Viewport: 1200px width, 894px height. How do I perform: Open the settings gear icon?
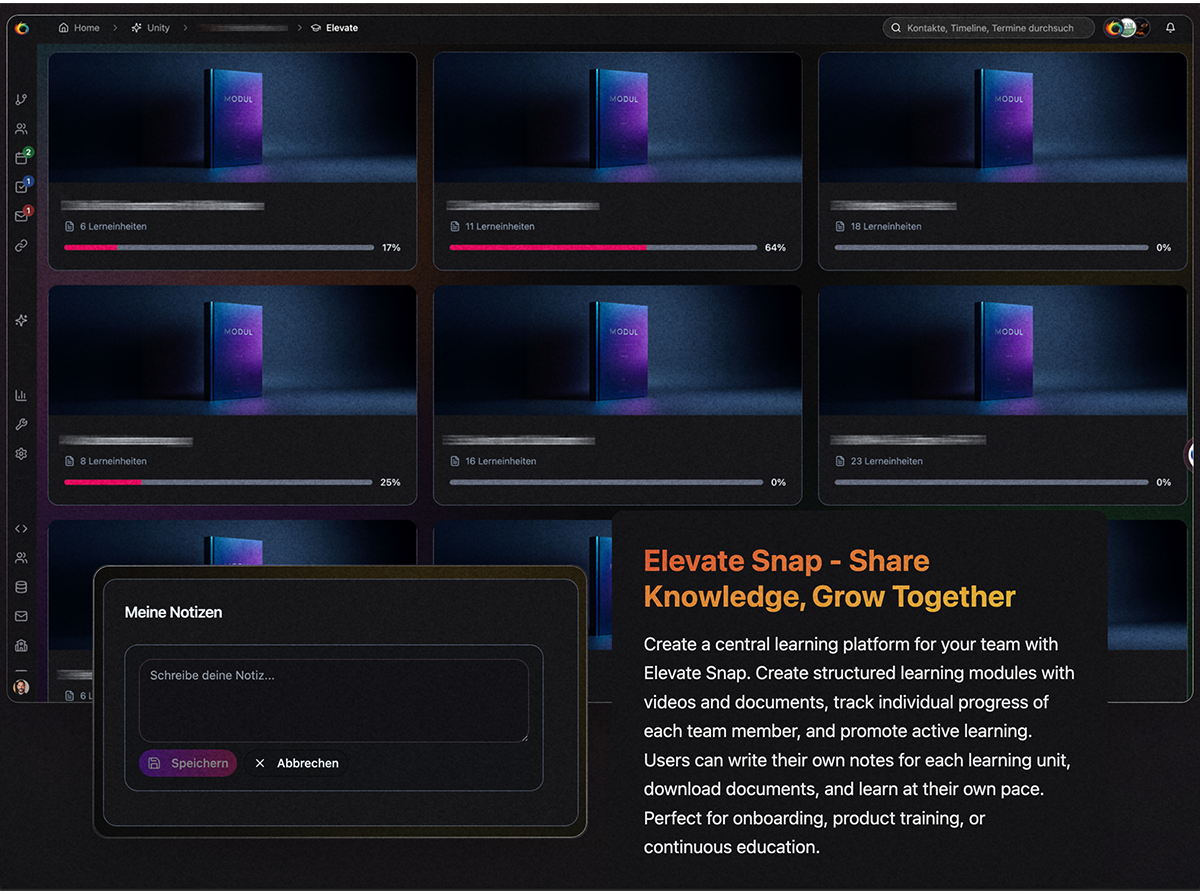(x=20, y=453)
